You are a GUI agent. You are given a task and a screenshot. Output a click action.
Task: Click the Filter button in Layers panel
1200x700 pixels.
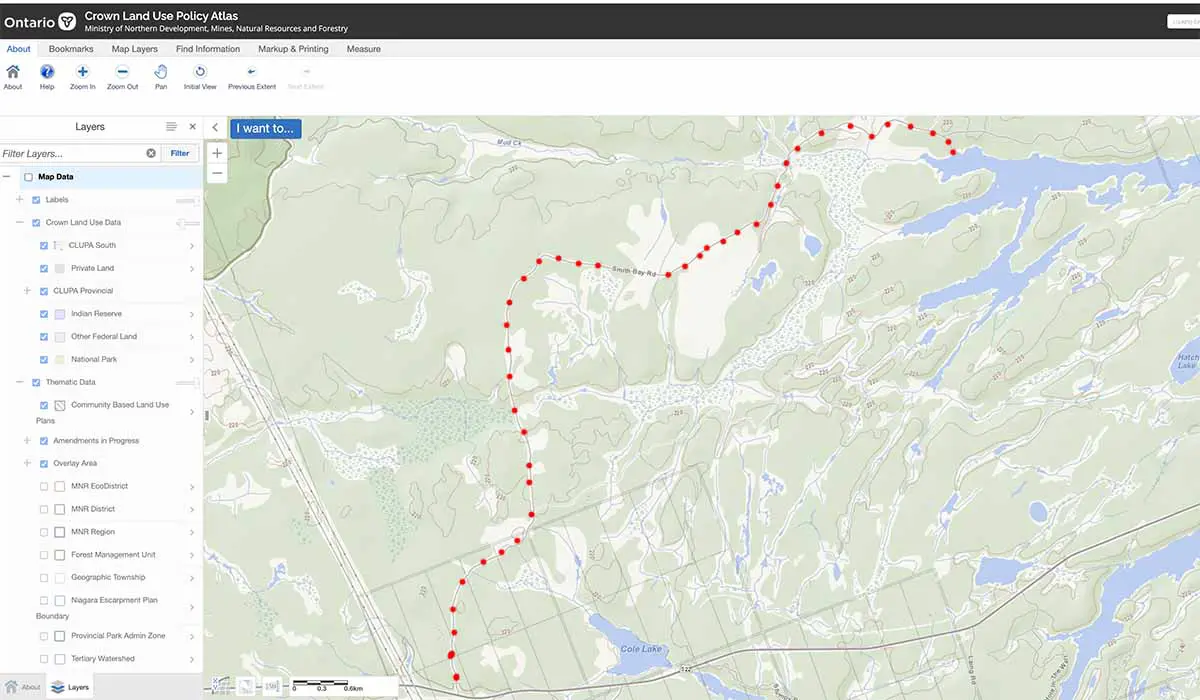(179, 152)
